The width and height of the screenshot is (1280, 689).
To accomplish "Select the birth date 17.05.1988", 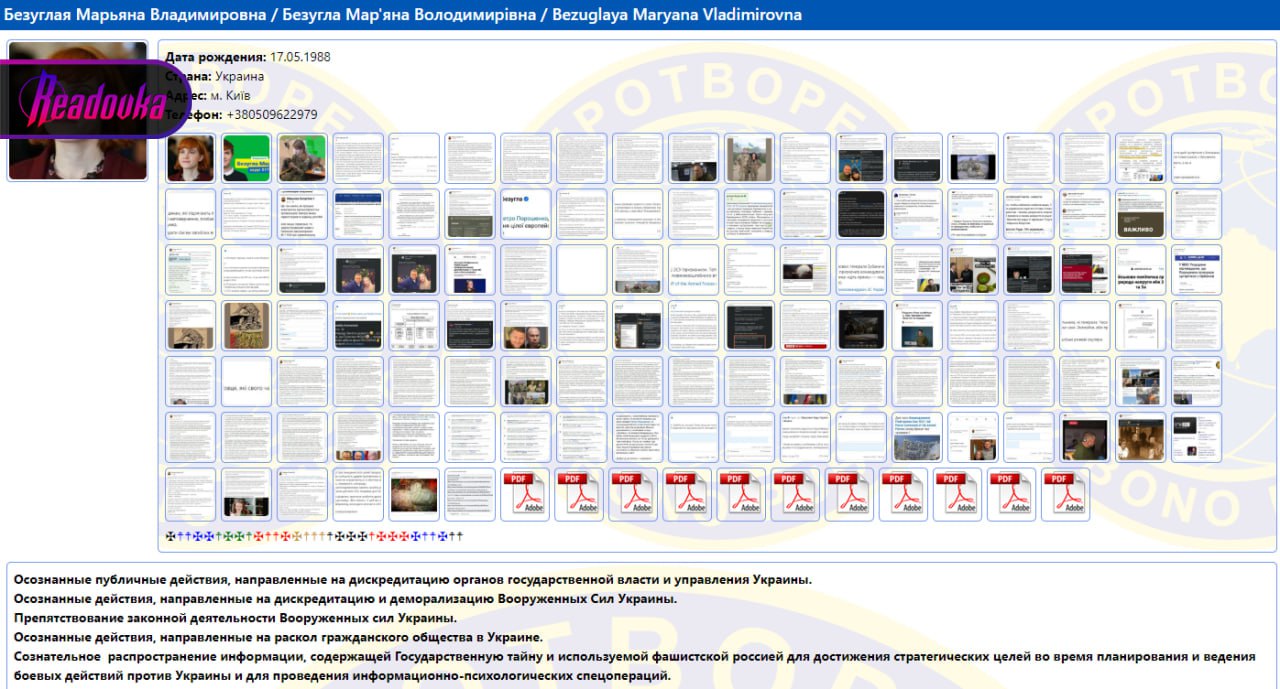I will [x=300, y=57].
